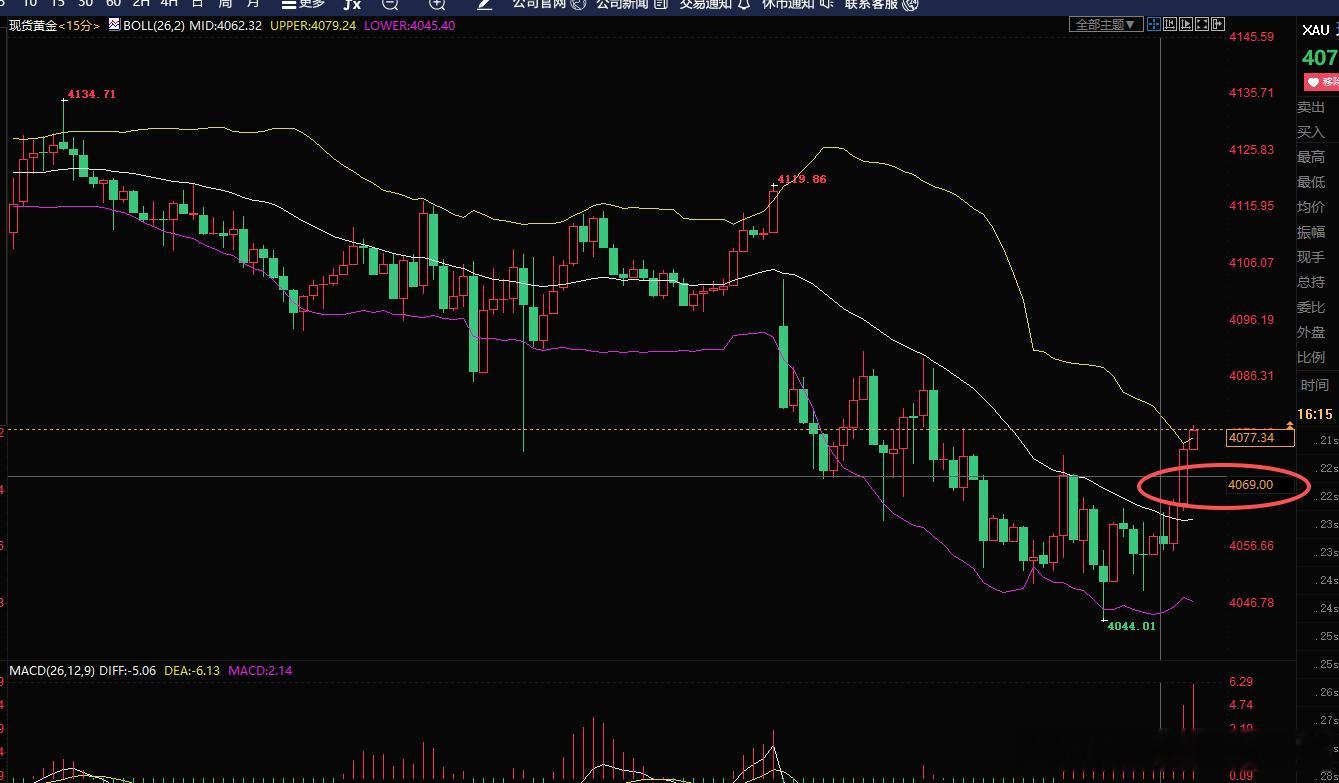The image size is (1339, 783).
Task: Toggle fullscreen chart view icon
Action: coord(1202,24)
